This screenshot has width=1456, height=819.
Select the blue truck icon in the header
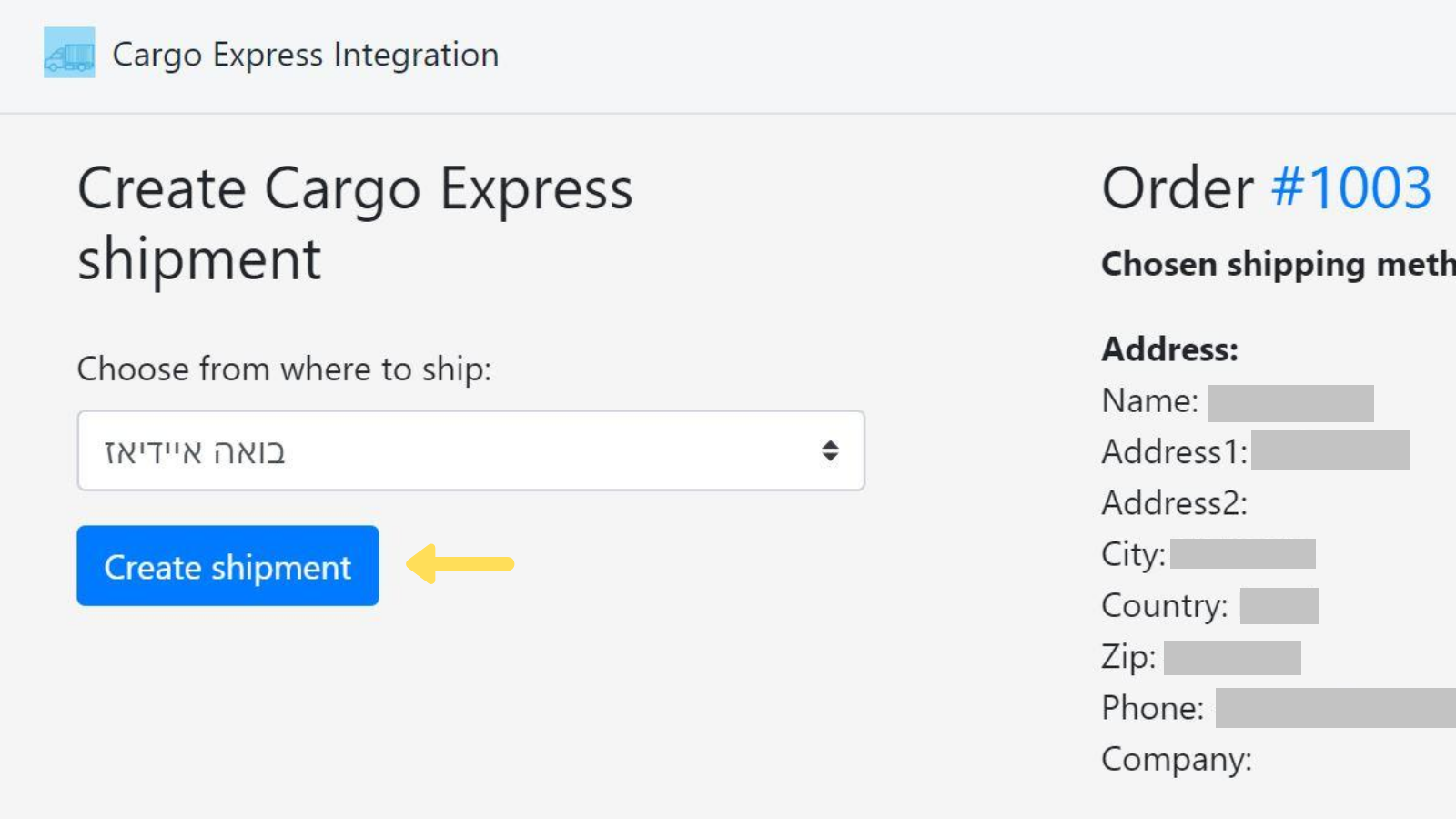[x=69, y=54]
